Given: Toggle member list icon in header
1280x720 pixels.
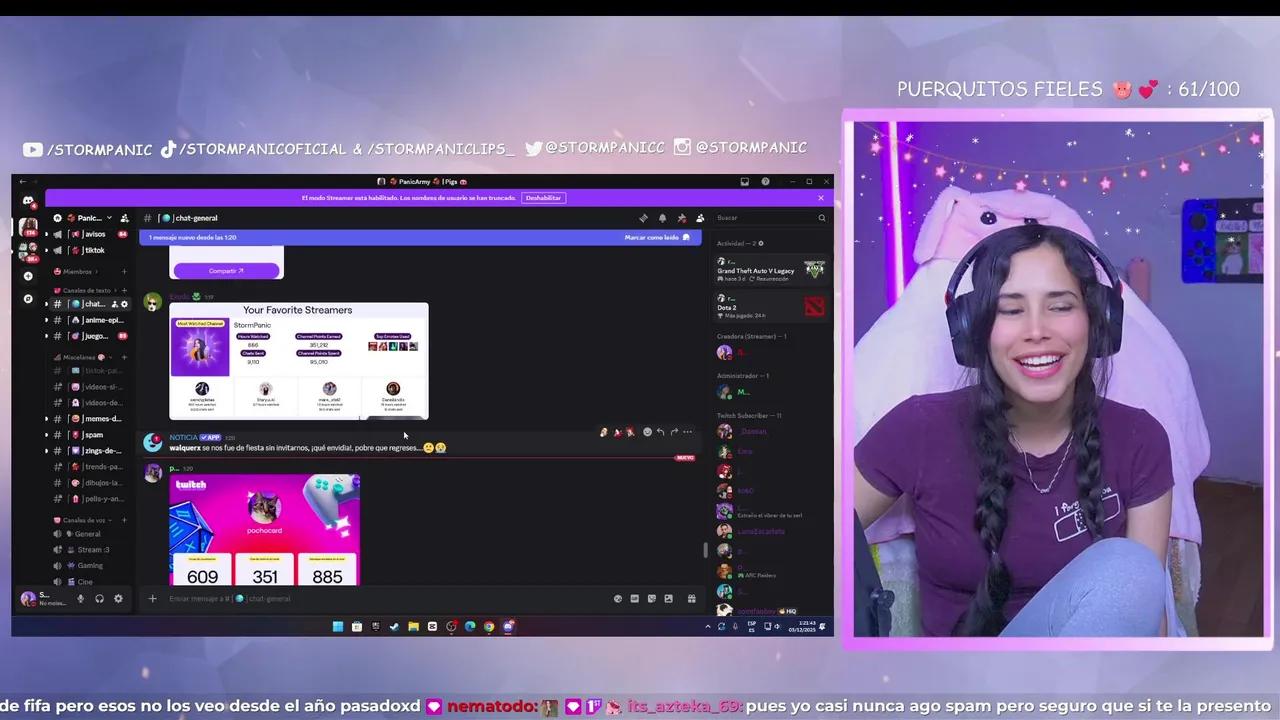Looking at the screenshot, I should [x=700, y=218].
